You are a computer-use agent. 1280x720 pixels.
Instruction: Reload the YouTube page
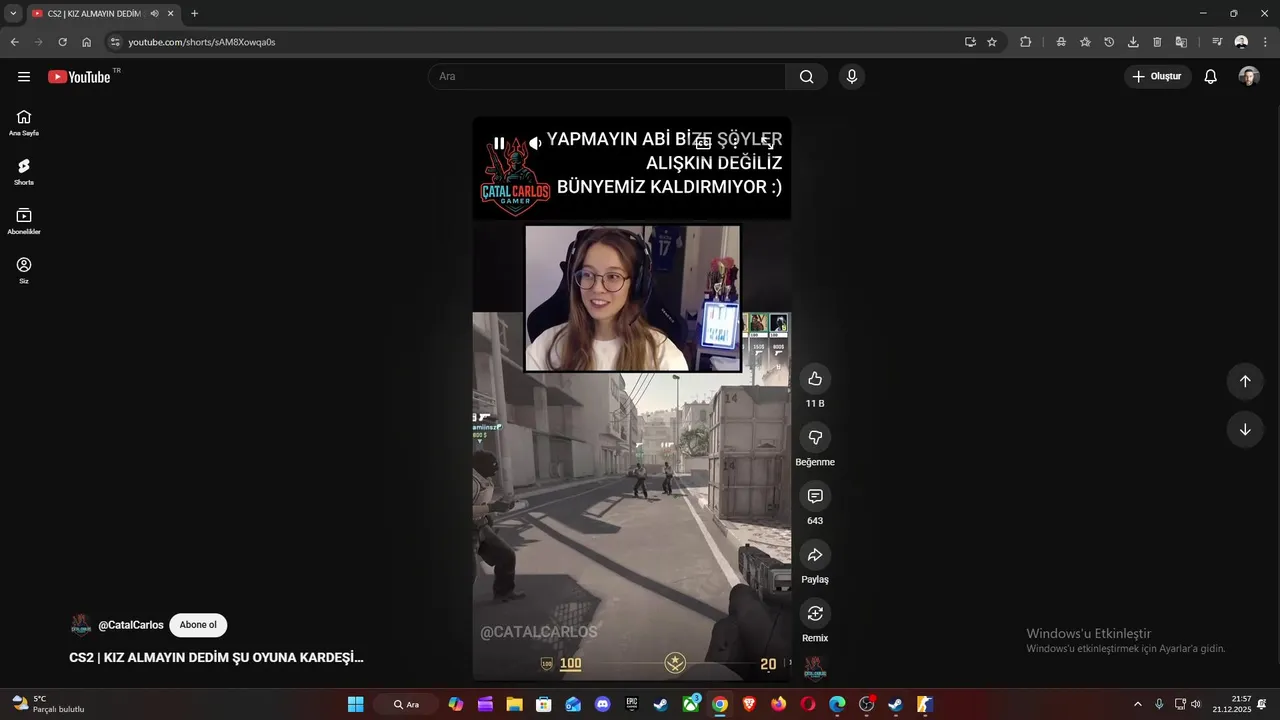[62, 42]
